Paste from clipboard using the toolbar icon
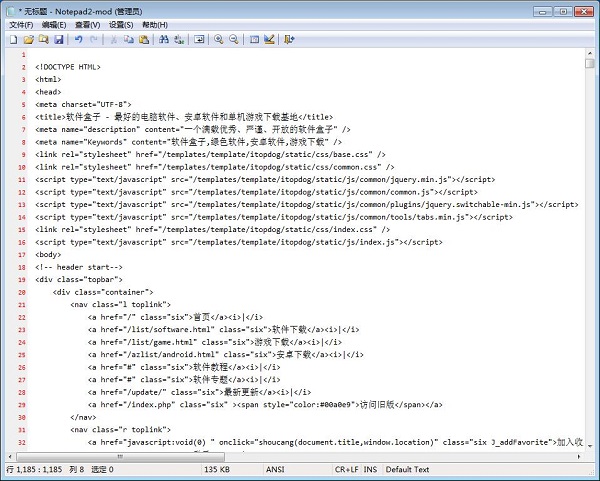 (x=144, y=39)
